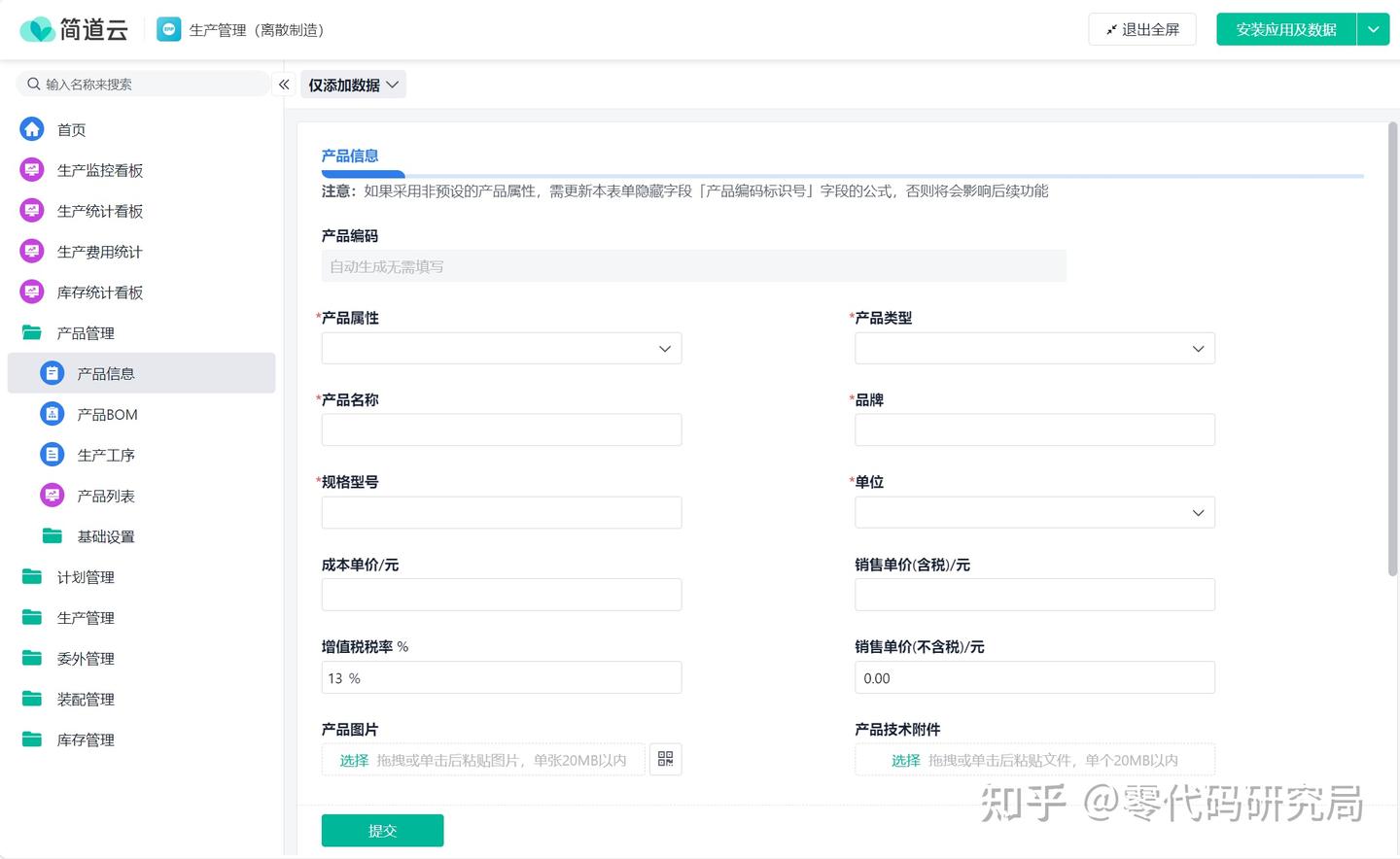
Task: Click the QR code scan icon
Action: point(665,759)
